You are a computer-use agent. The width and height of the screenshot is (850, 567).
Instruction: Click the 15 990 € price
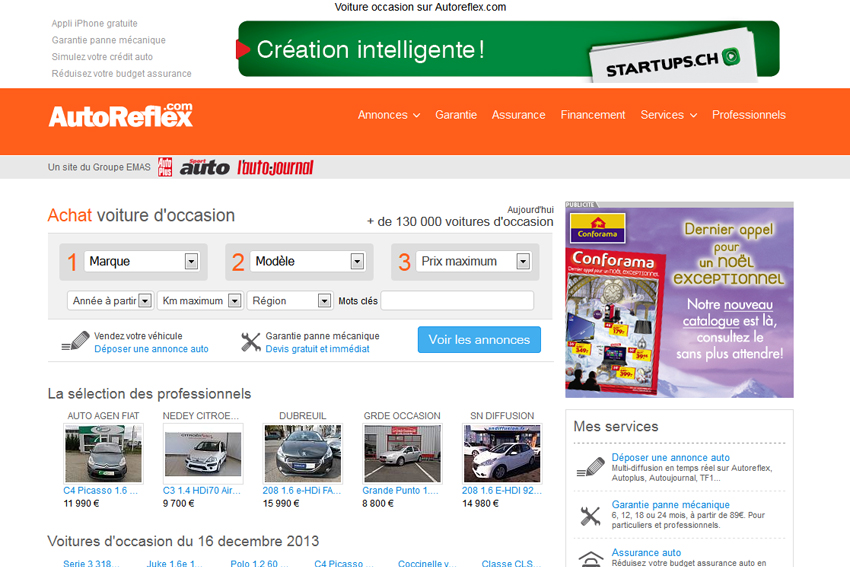[281, 504]
